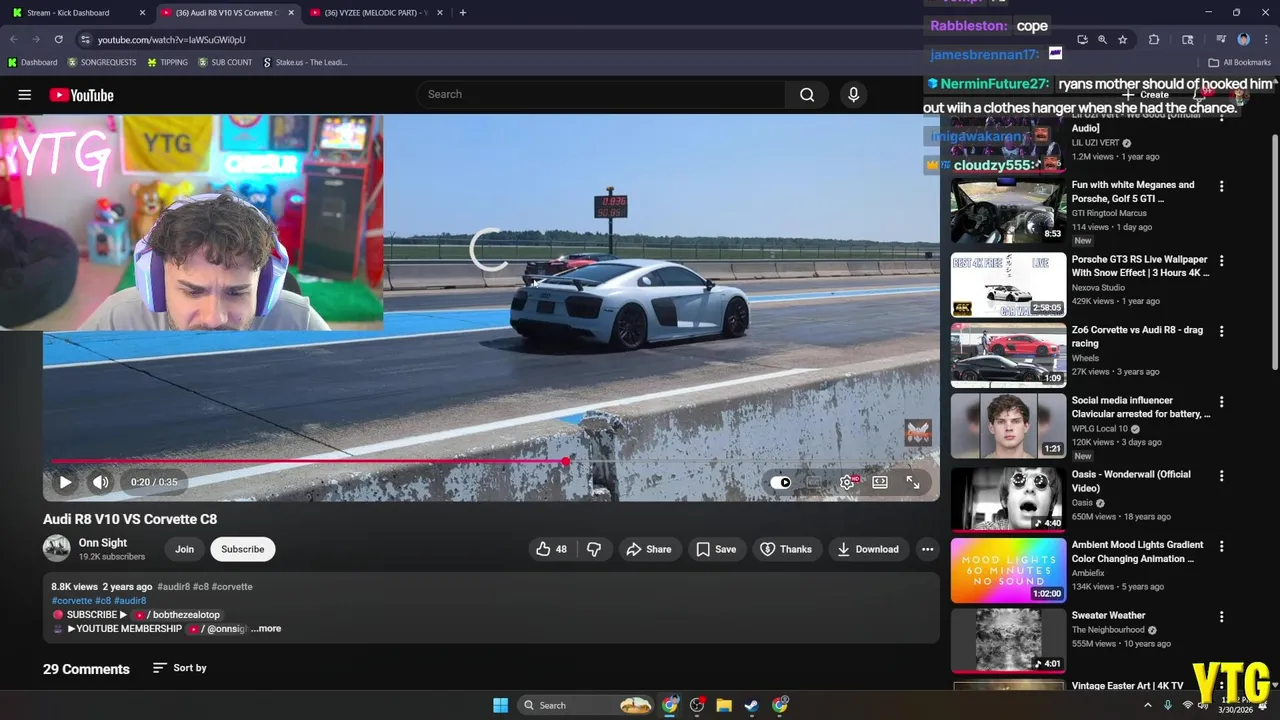Screen dimensions: 1280x720
Task: Open the Sort by comments dropdown
Action: coord(180,668)
